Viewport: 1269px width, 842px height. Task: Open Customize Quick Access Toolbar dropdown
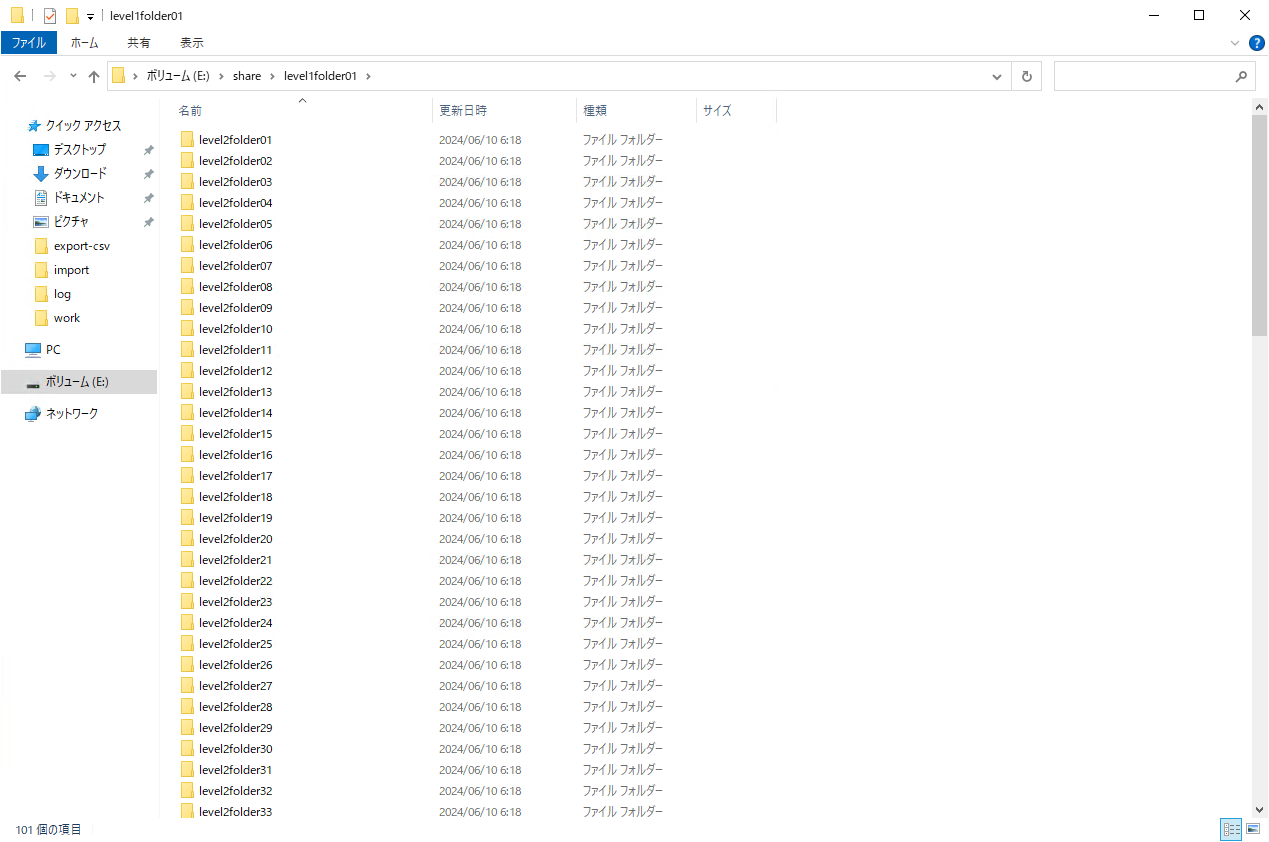[90, 17]
